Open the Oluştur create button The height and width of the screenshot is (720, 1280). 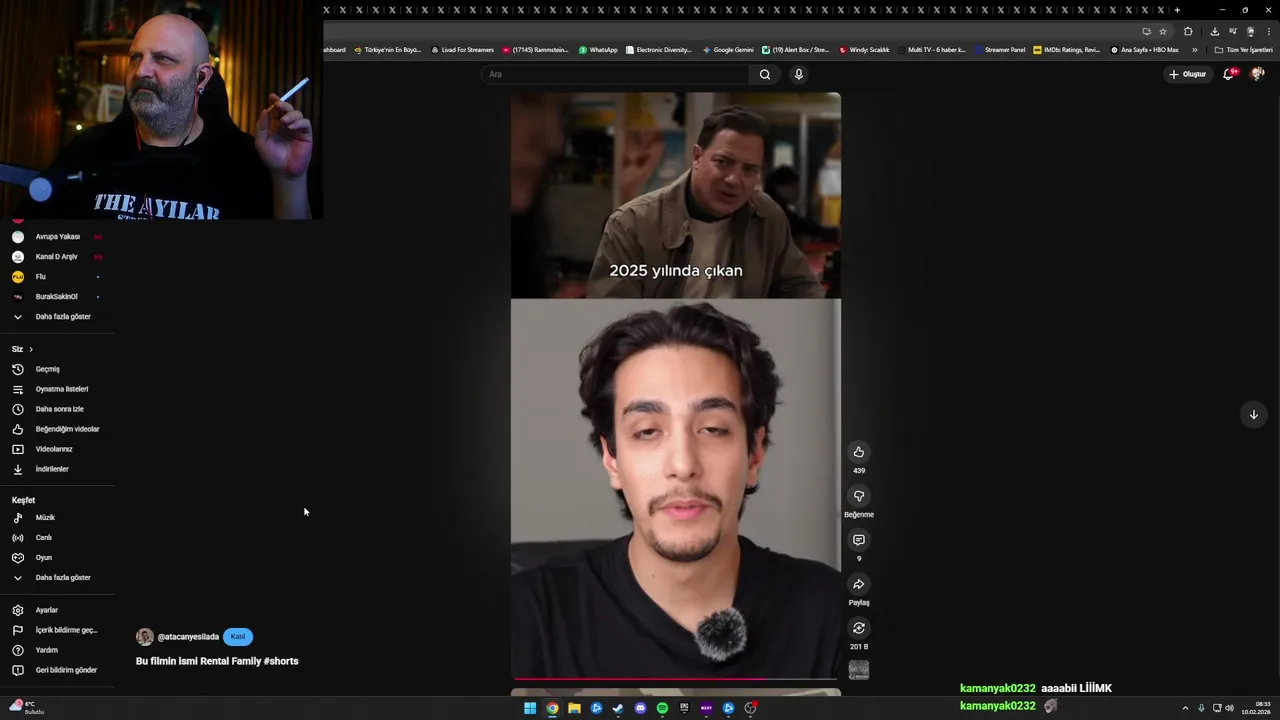pyautogui.click(x=1187, y=74)
